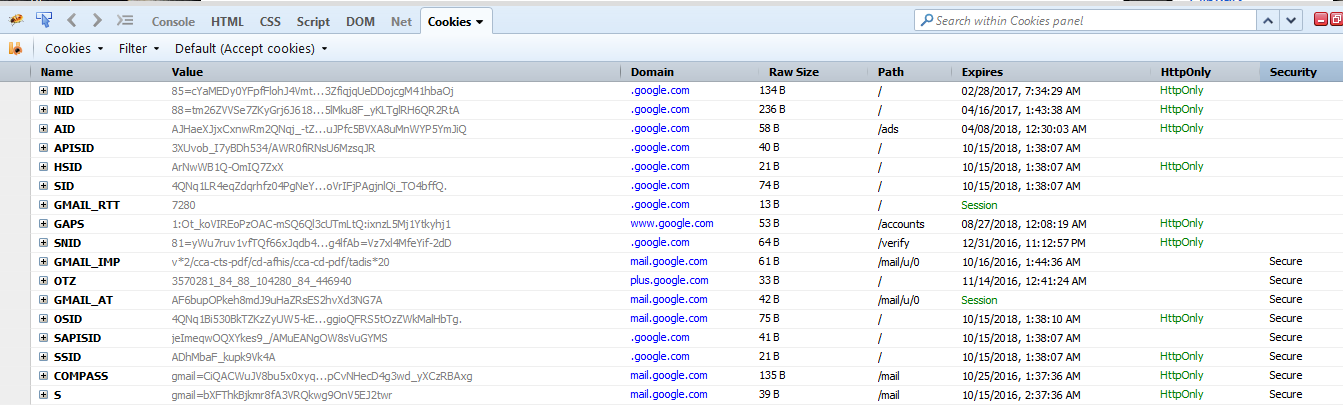Click the back navigation arrow
The height and width of the screenshot is (407, 1343).
pyautogui.click(x=72, y=20)
